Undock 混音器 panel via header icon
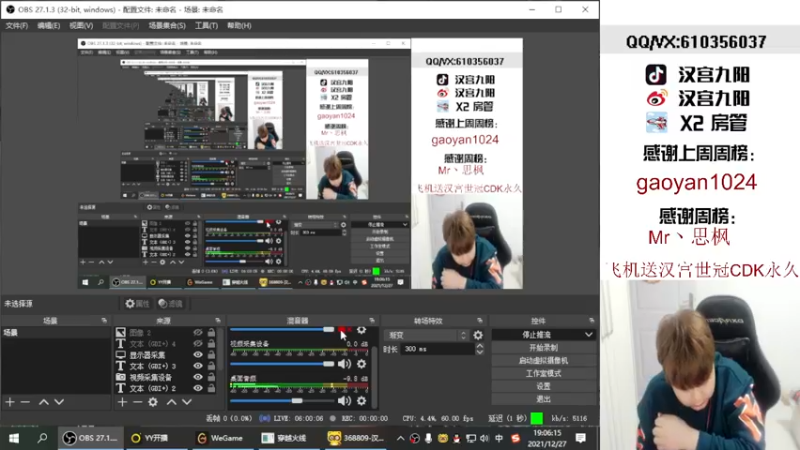 [x=371, y=320]
